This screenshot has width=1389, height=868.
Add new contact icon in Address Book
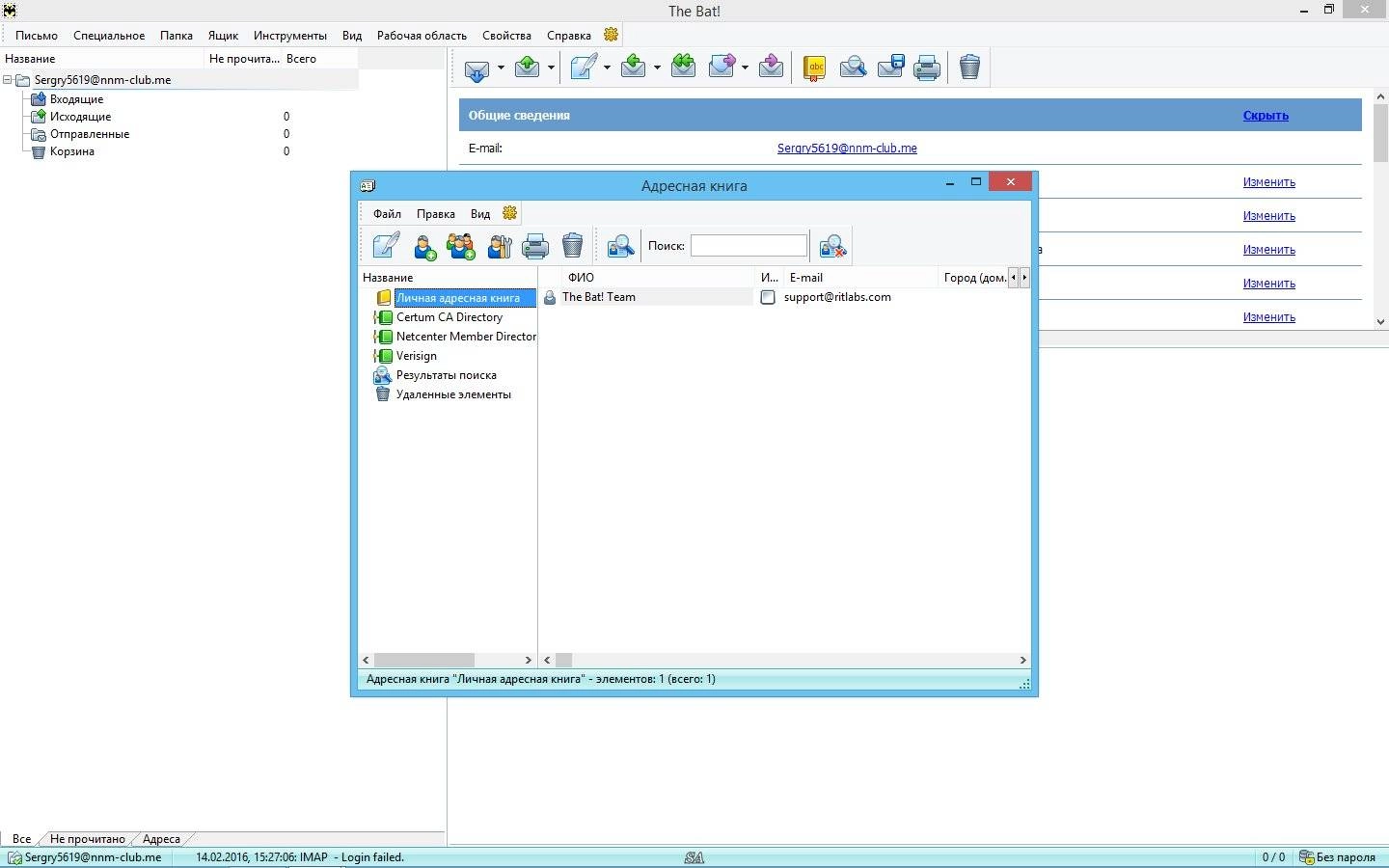[x=425, y=247]
